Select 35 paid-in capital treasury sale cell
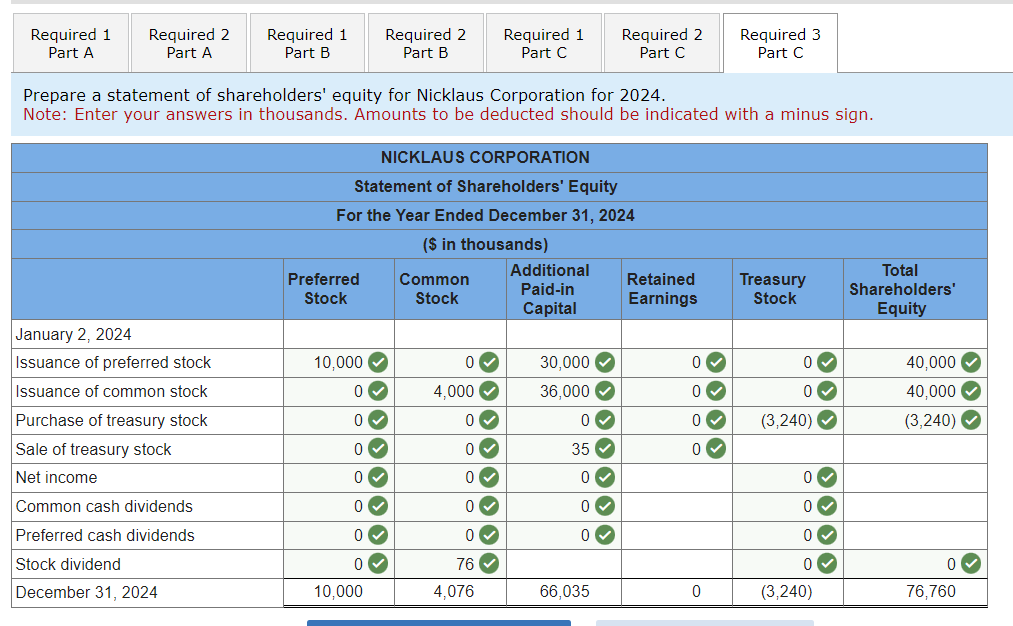Screen dimensions: 1013x626 point(564,449)
